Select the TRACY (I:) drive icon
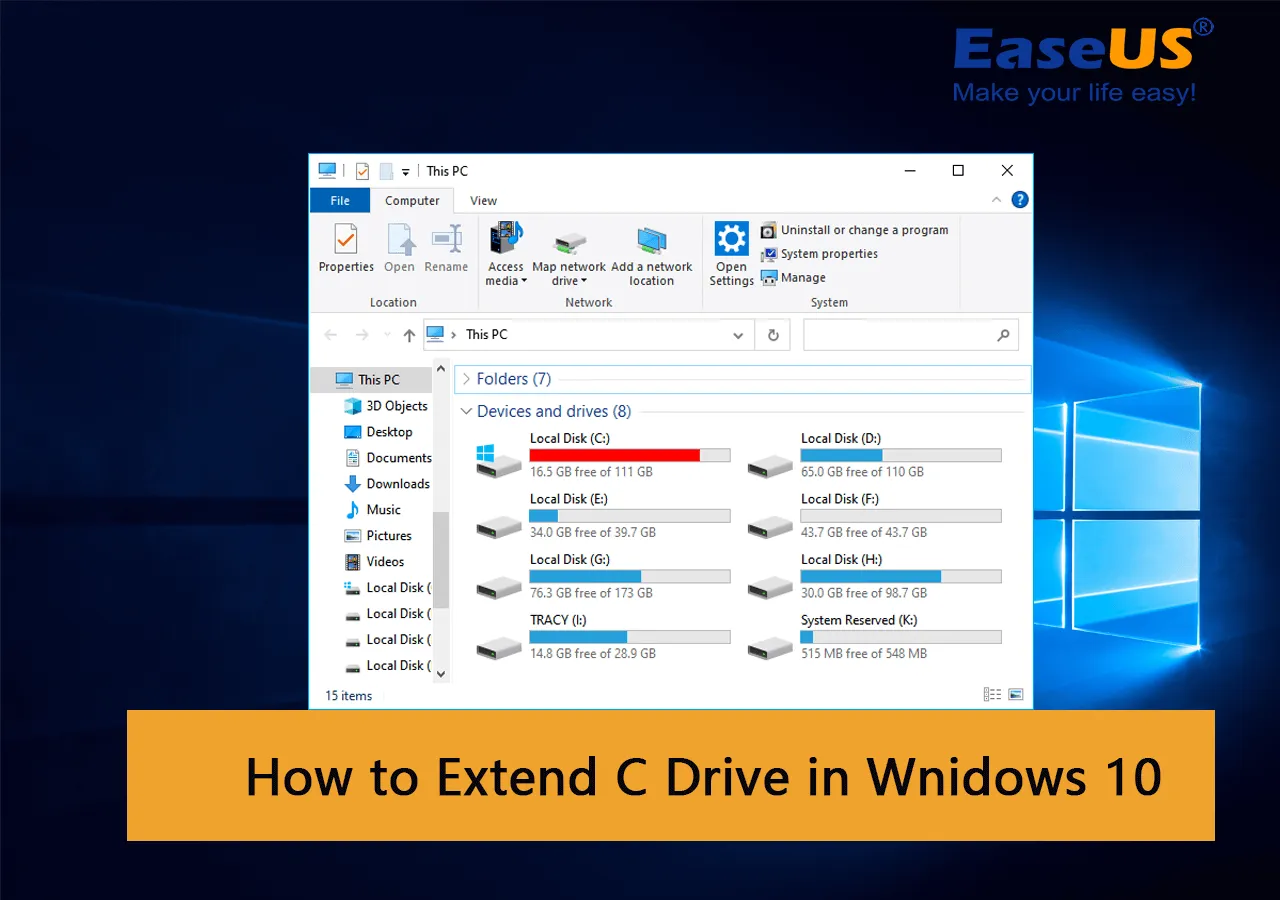 pyautogui.click(x=498, y=646)
